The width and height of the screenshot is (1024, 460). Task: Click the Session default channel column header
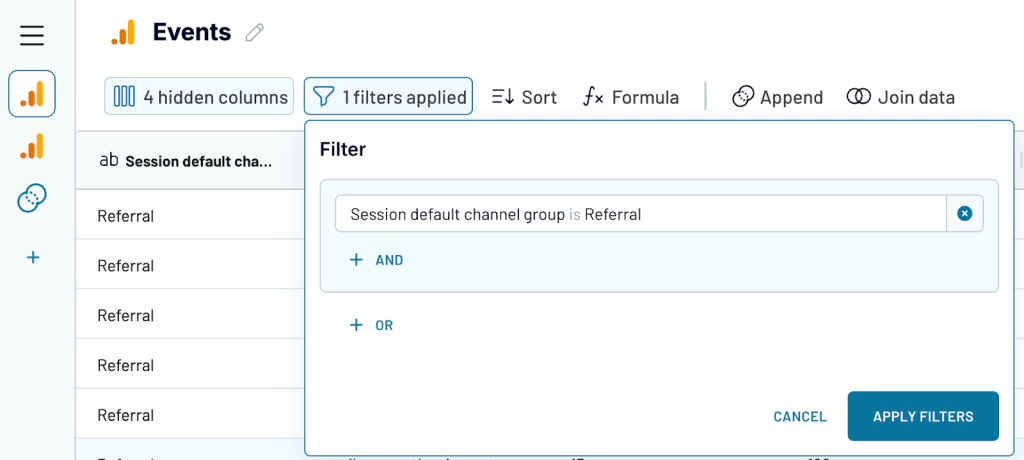point(190,161)
